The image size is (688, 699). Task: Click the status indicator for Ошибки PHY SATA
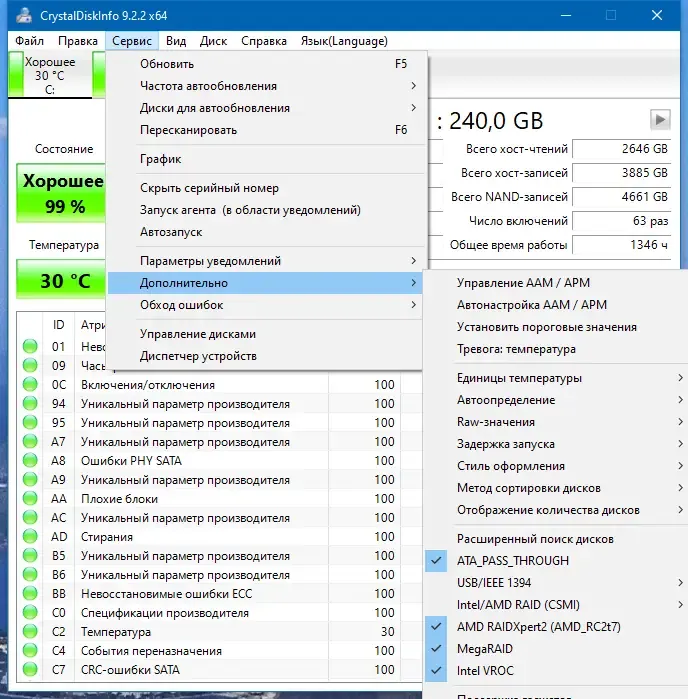coord(30,461)
